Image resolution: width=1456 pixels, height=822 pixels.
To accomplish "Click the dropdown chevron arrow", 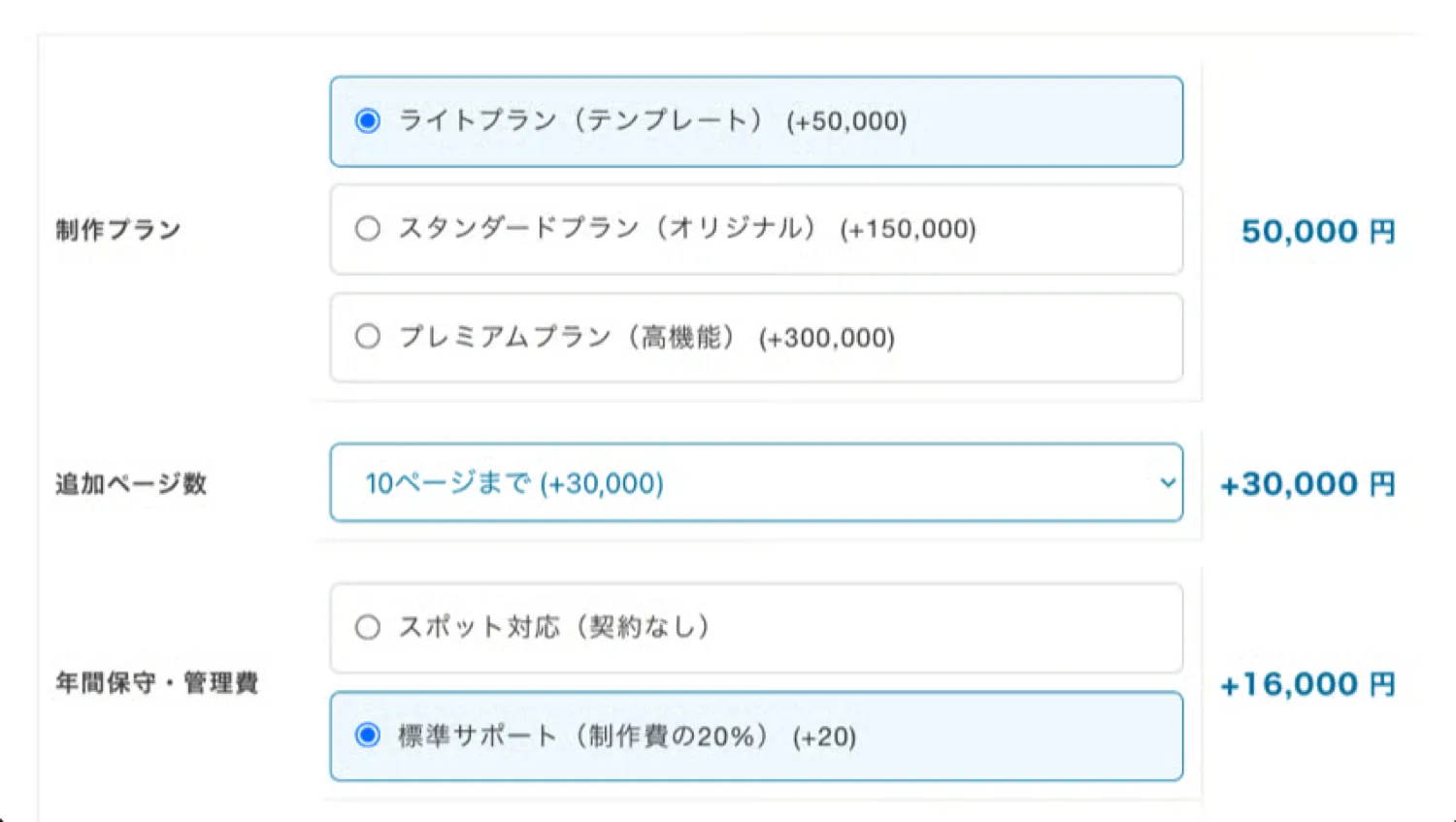I will [1167, 482].
